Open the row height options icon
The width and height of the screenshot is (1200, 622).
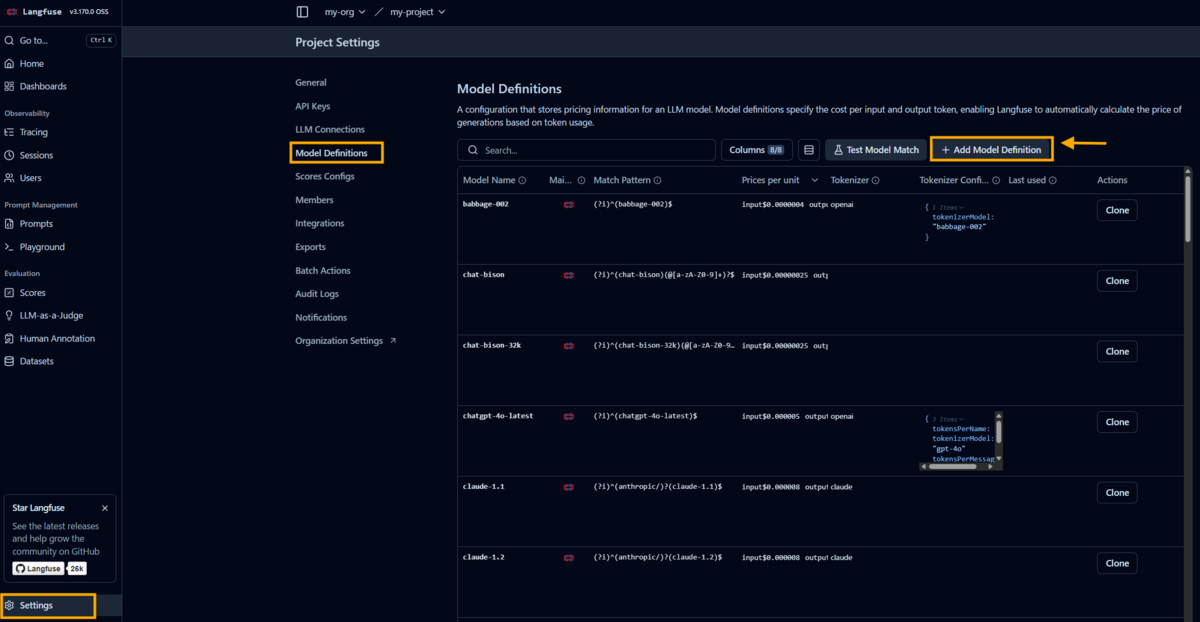point(809,150)
